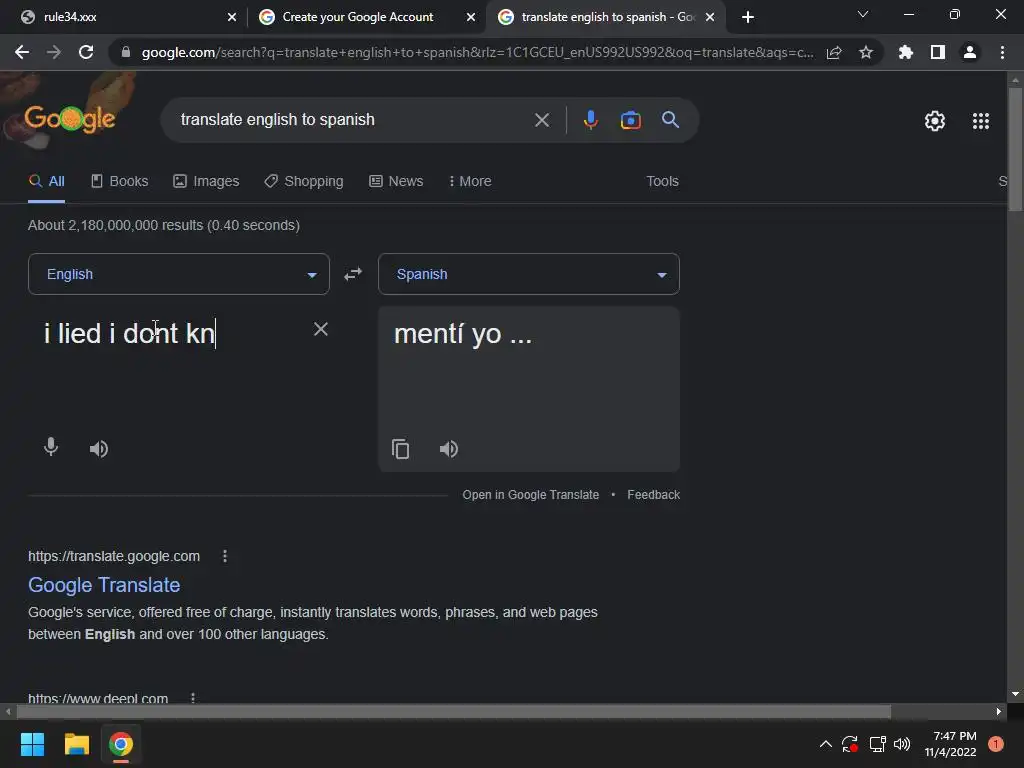This screenshot has width=1024, height=768.
Task: Click the horizontal scrollbar thumb
Action: pyautogui.click(x=453, y=711)
